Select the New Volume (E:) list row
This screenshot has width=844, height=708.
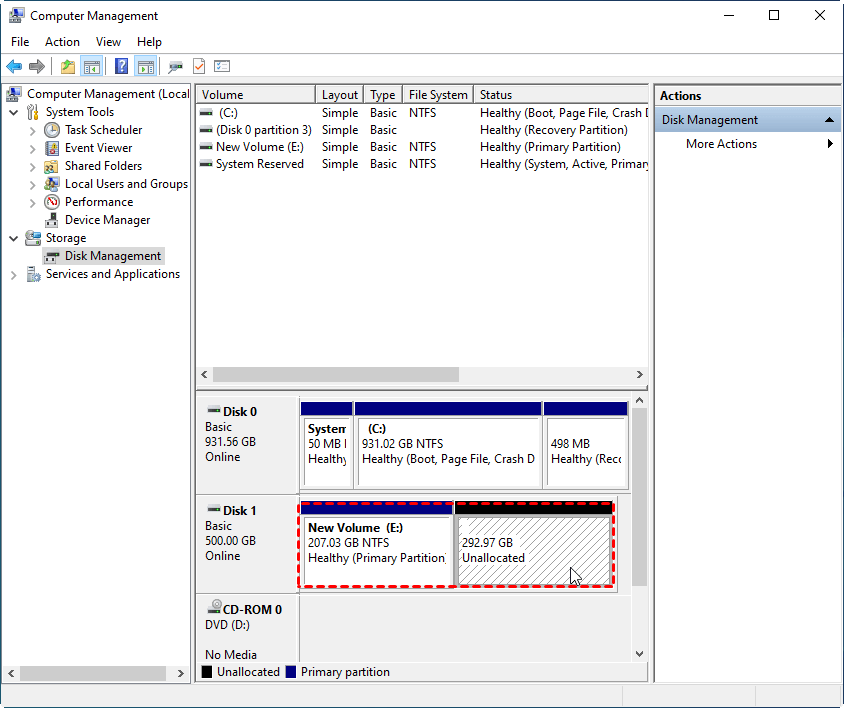tap(422, 147)
